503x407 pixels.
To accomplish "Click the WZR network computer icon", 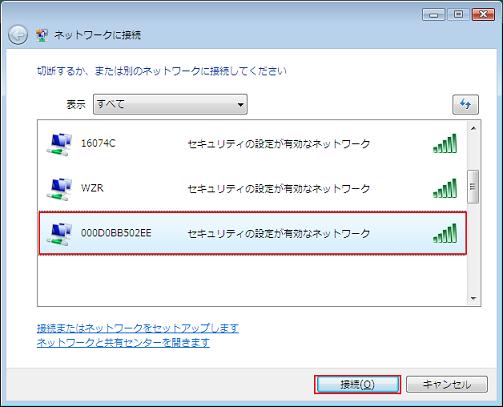I will tap(59, 189).
